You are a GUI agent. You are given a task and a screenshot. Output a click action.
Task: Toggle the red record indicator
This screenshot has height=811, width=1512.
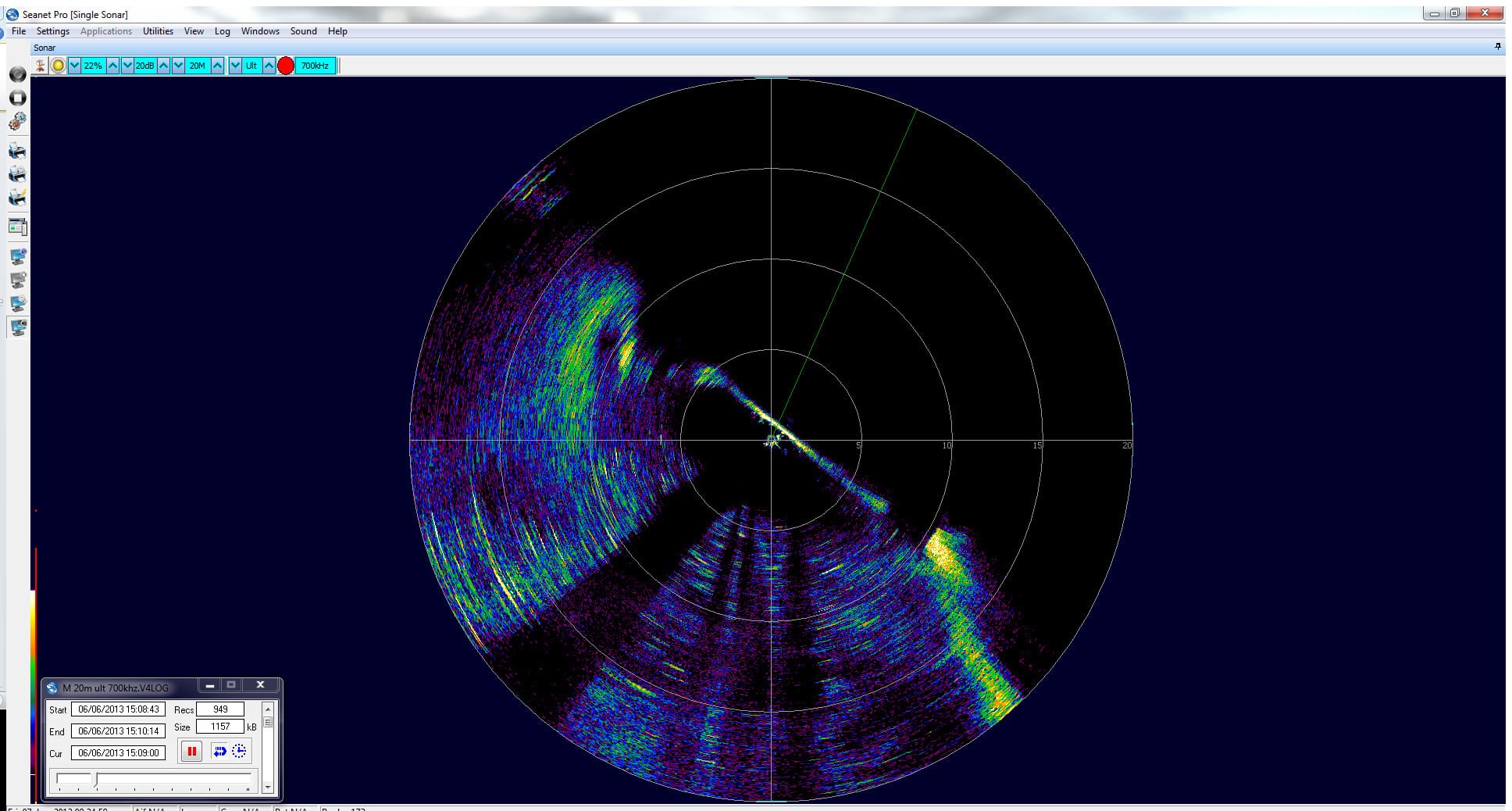click(286, 66)
